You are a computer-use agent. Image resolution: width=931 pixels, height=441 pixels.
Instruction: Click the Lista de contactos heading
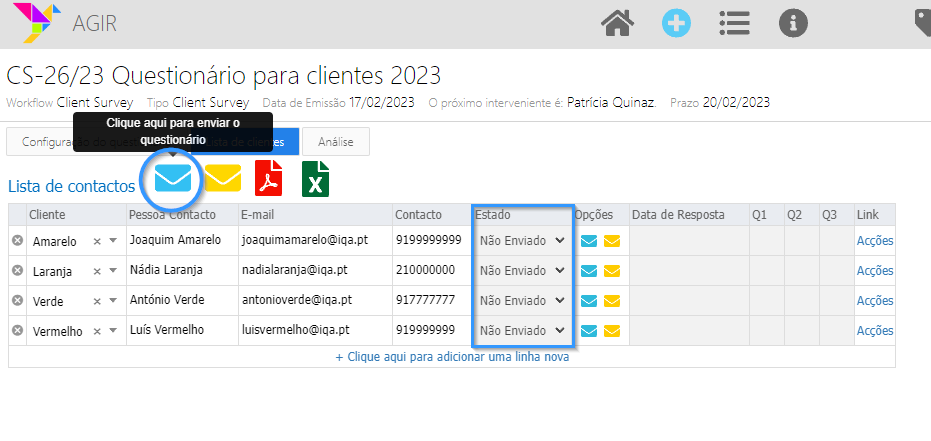72,186
